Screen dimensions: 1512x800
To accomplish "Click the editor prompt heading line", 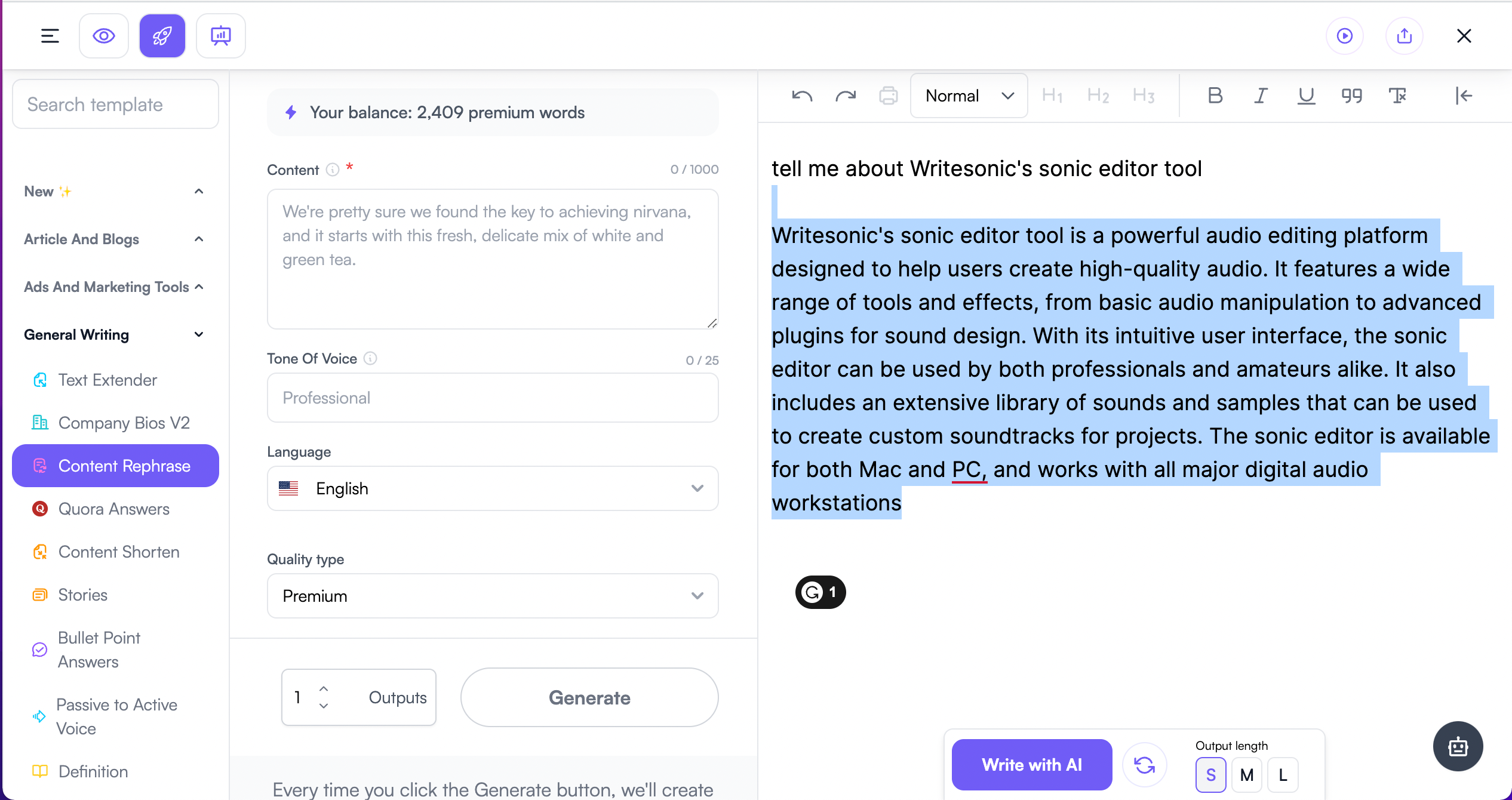I will [987, 168].
